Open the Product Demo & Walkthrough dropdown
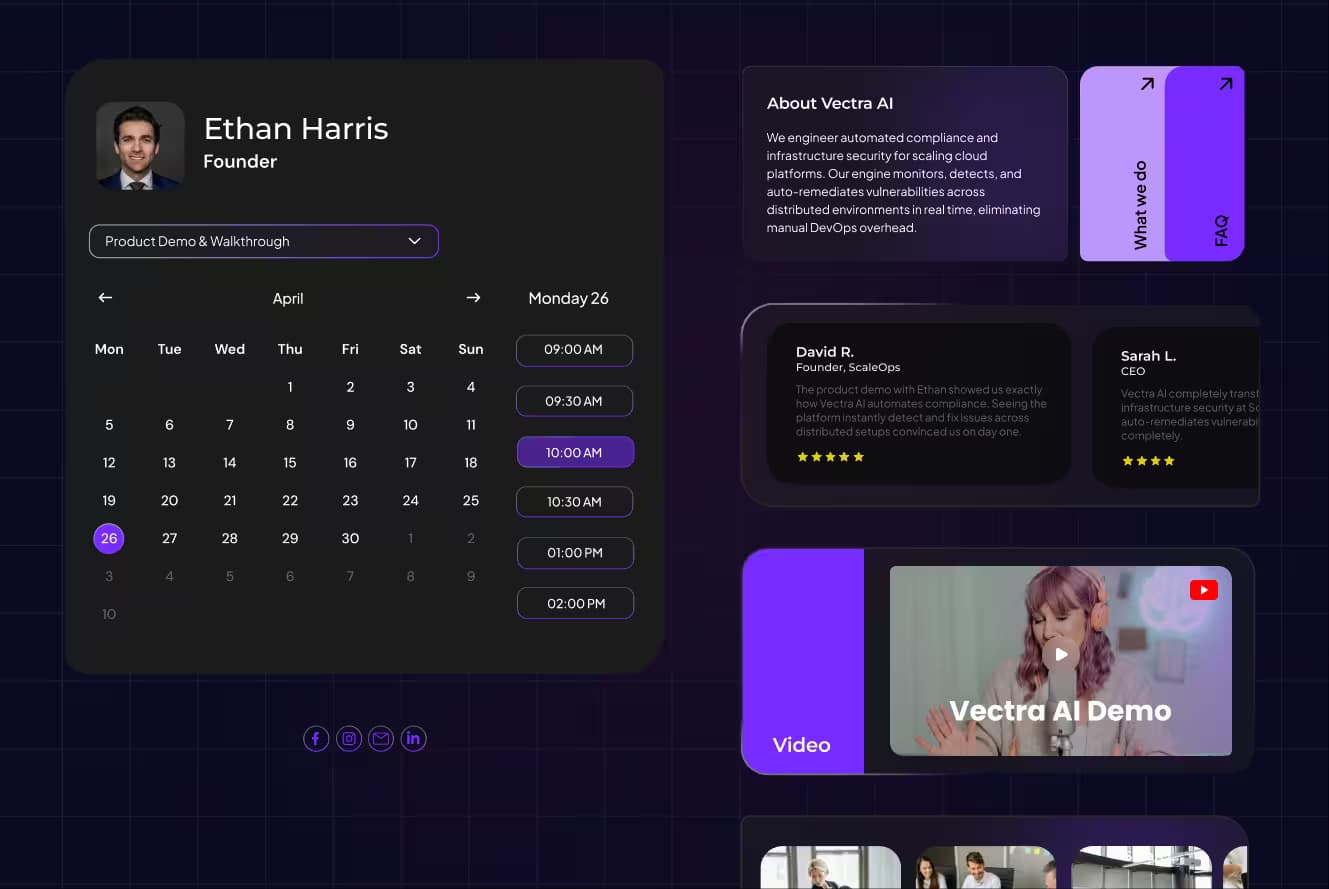 [264, 241]
